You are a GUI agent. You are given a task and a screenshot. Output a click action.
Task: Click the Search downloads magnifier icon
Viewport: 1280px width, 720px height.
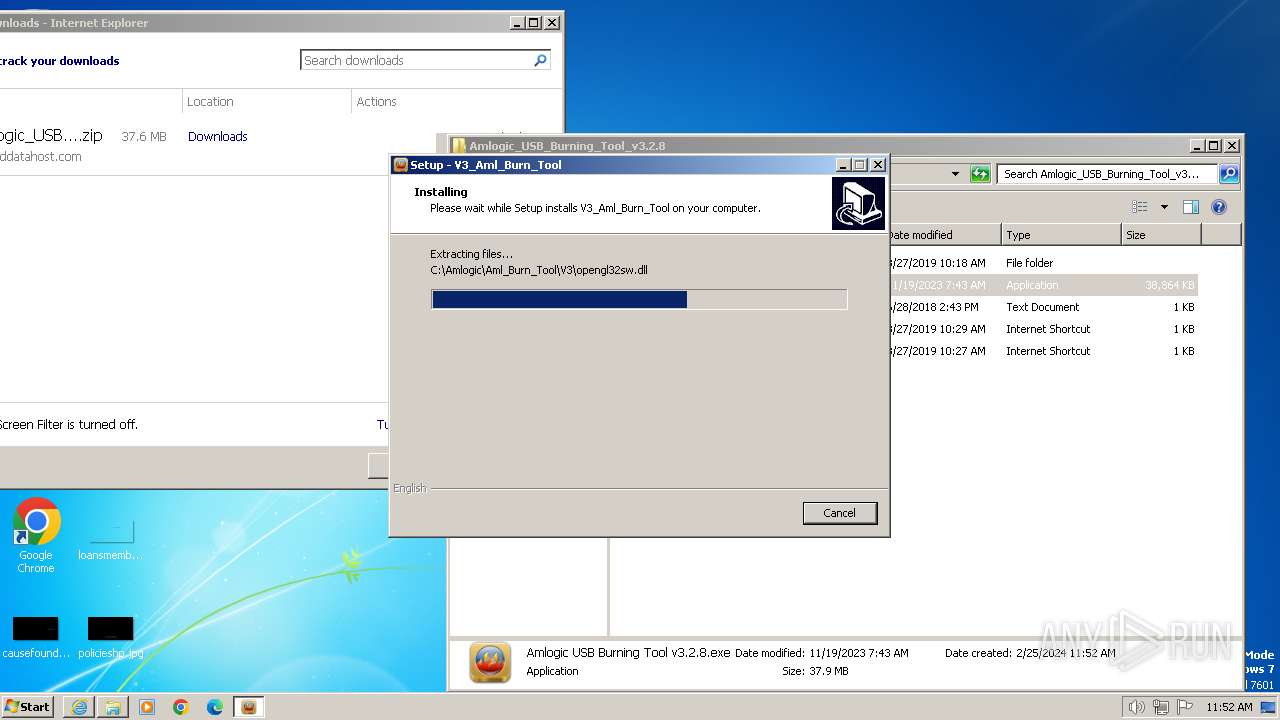coord(541,61)
